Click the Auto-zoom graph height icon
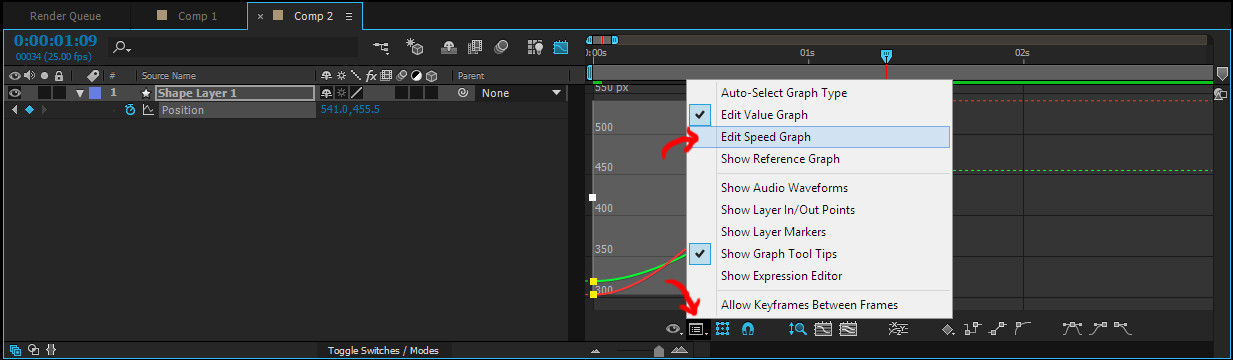 tap(798, 328)
